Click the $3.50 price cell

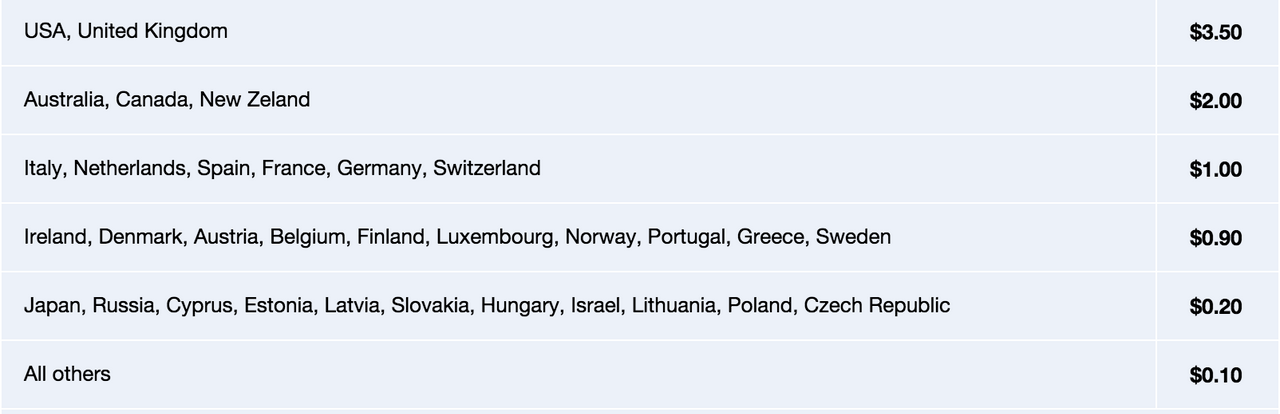coord(1216,32)
